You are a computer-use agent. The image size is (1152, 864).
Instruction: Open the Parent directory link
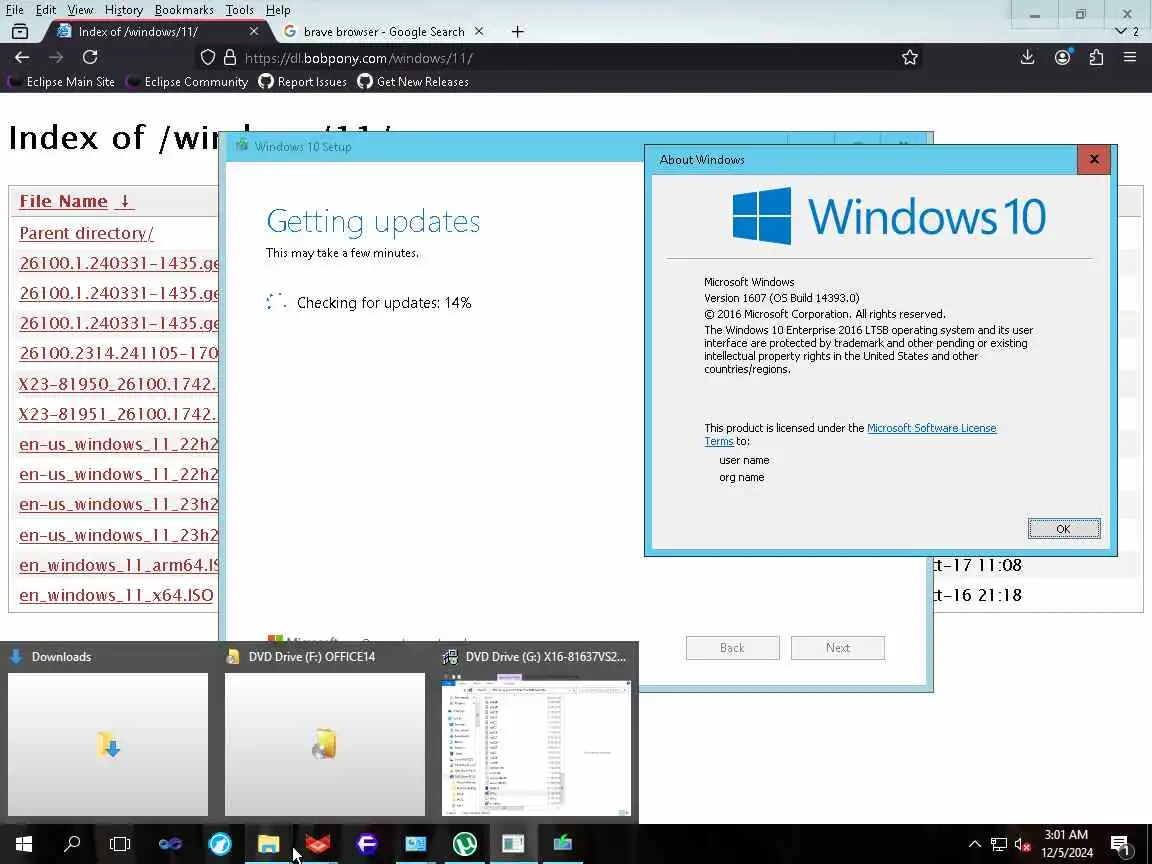[86, 233]
